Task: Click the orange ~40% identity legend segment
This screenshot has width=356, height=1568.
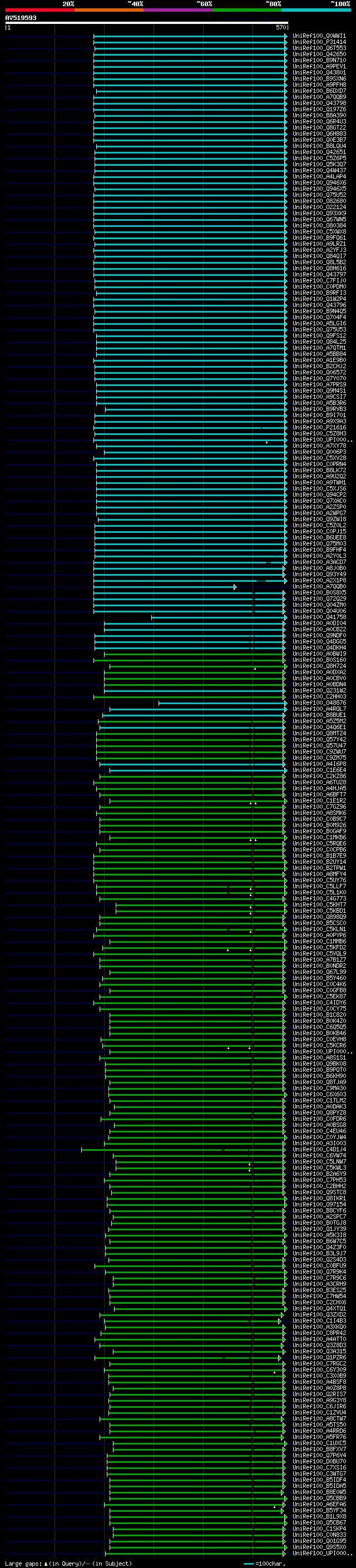Action: [109, 10]
